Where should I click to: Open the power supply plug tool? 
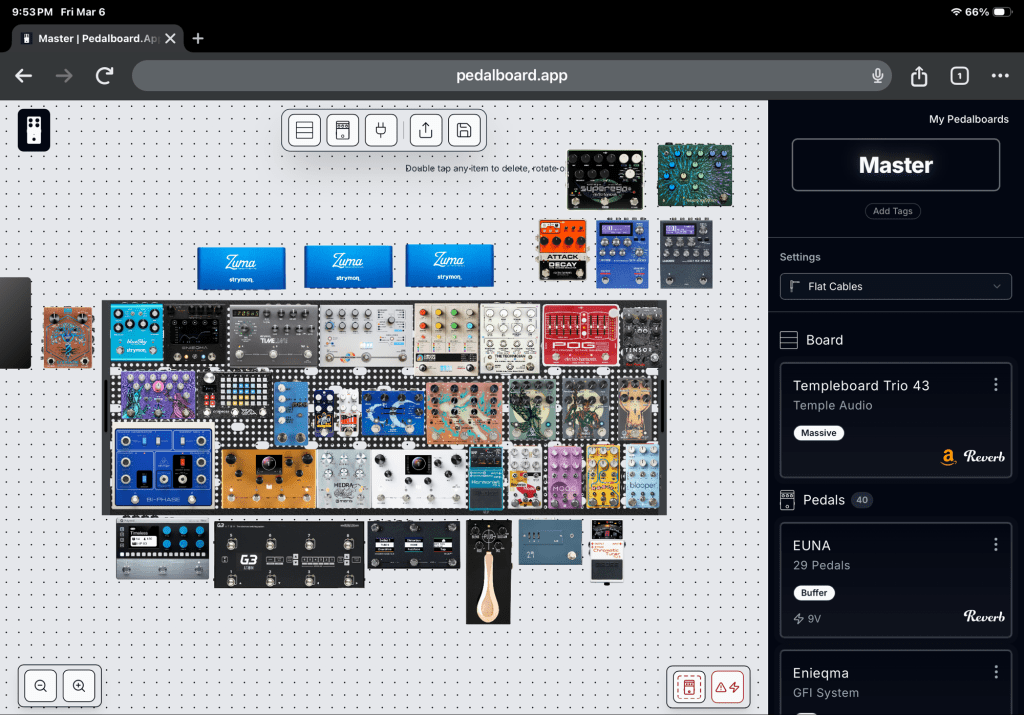(x=381, y=130)
